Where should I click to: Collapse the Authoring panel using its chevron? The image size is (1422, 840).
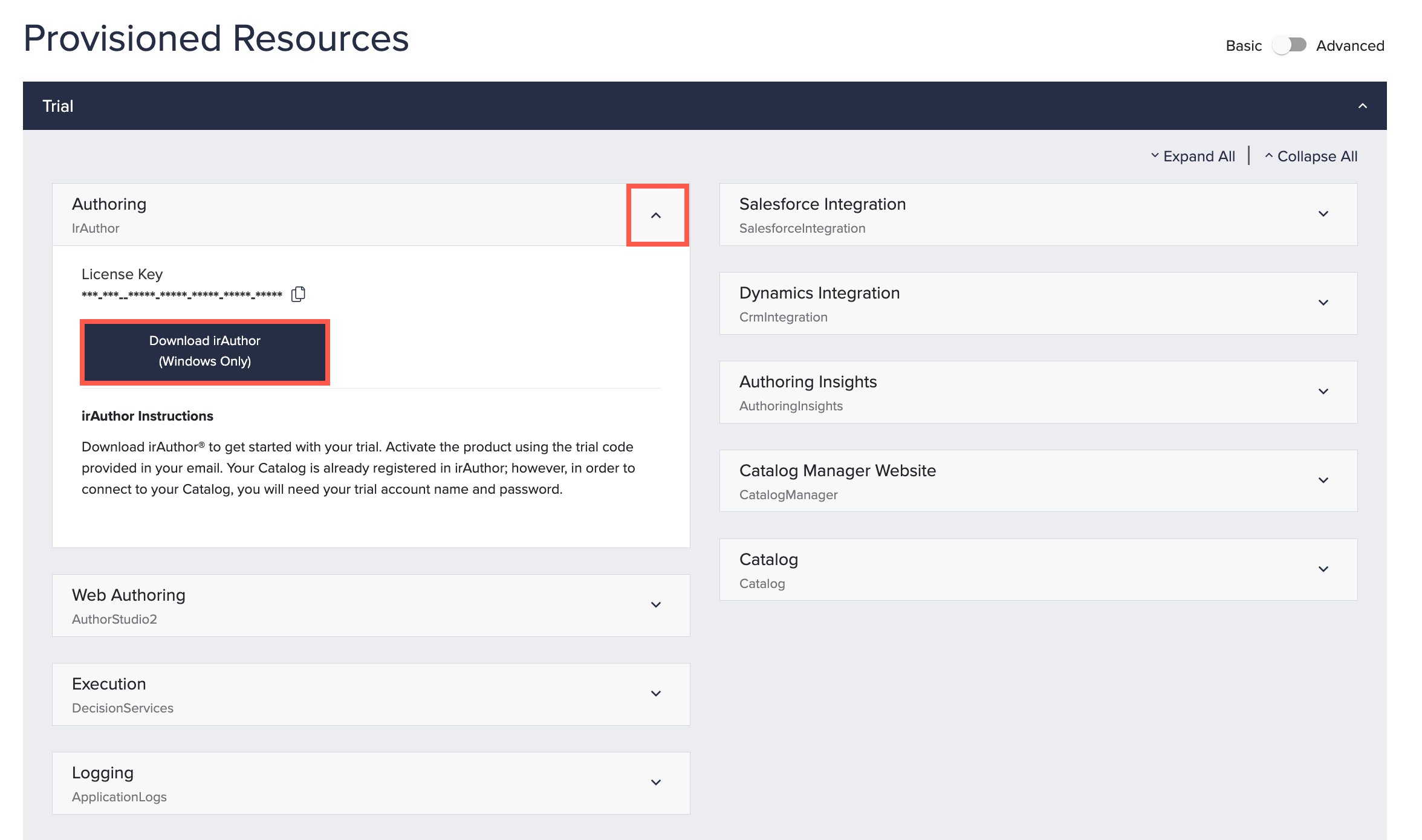coord(657,214)
